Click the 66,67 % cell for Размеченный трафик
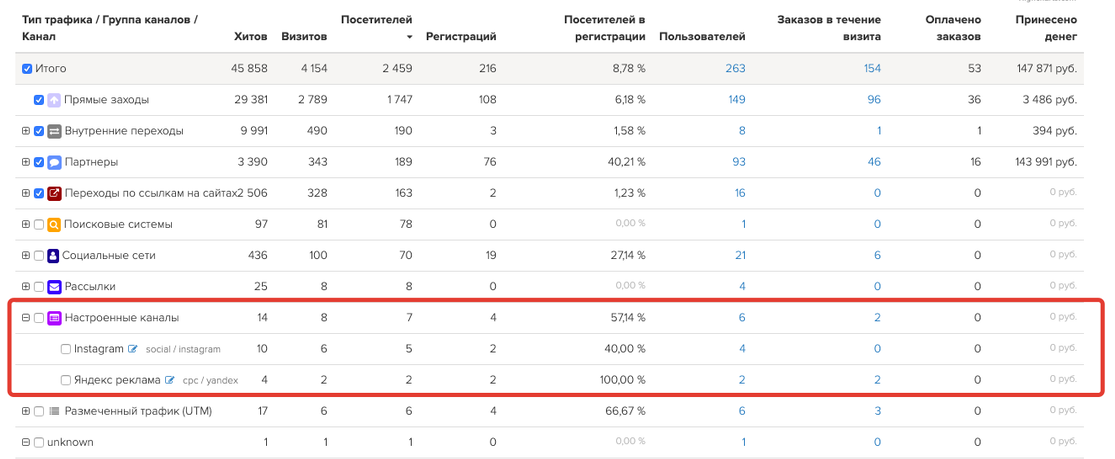Screen dimensions: 1115x459 [627, 411]
